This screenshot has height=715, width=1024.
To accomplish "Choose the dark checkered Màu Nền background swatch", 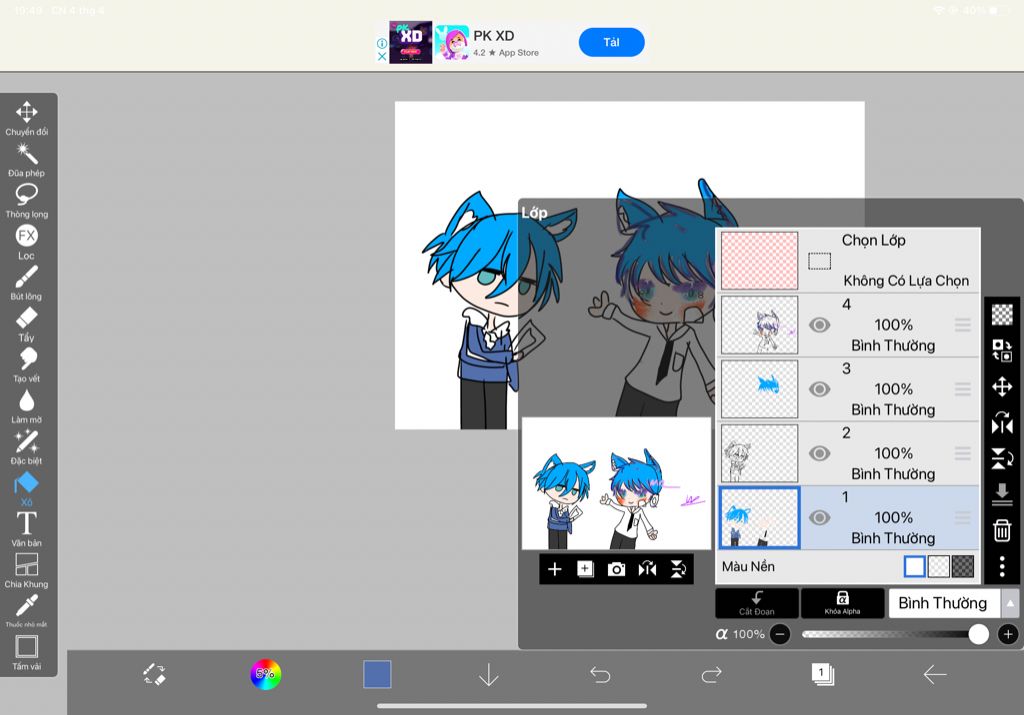I will pyautogui.click(x=963, y=566).
